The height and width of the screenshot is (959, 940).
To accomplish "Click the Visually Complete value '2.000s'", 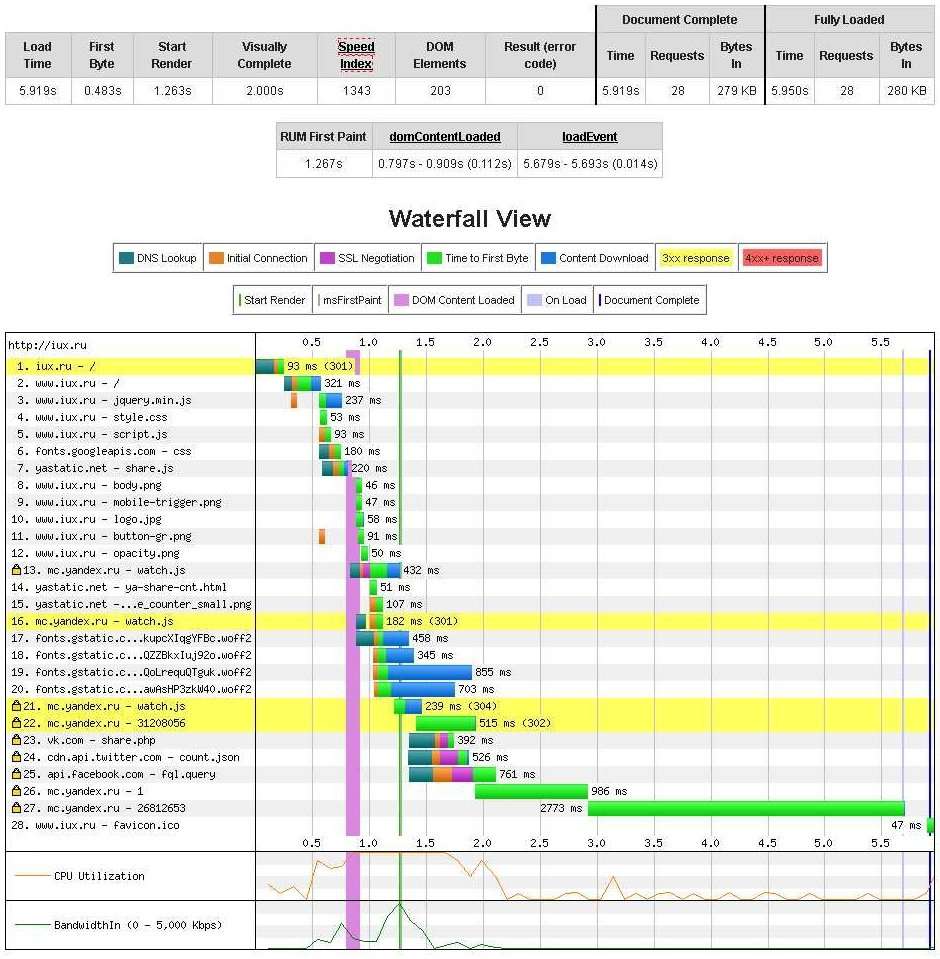I will point(265,91).
